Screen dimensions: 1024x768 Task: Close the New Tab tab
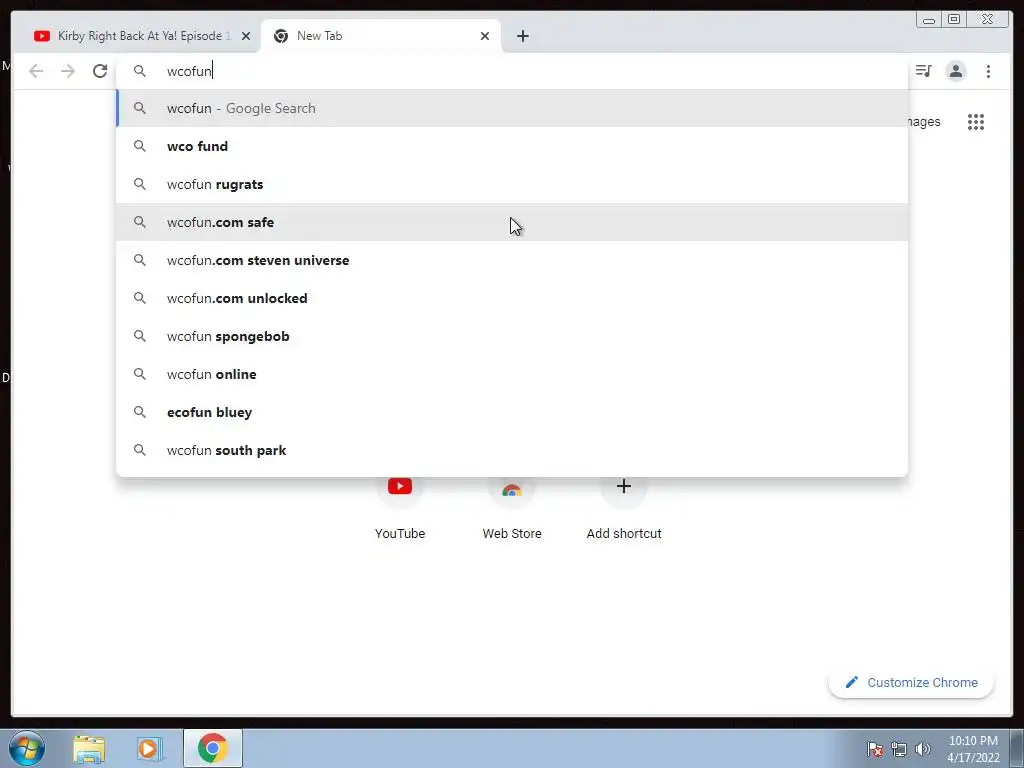tap(485, 36)
